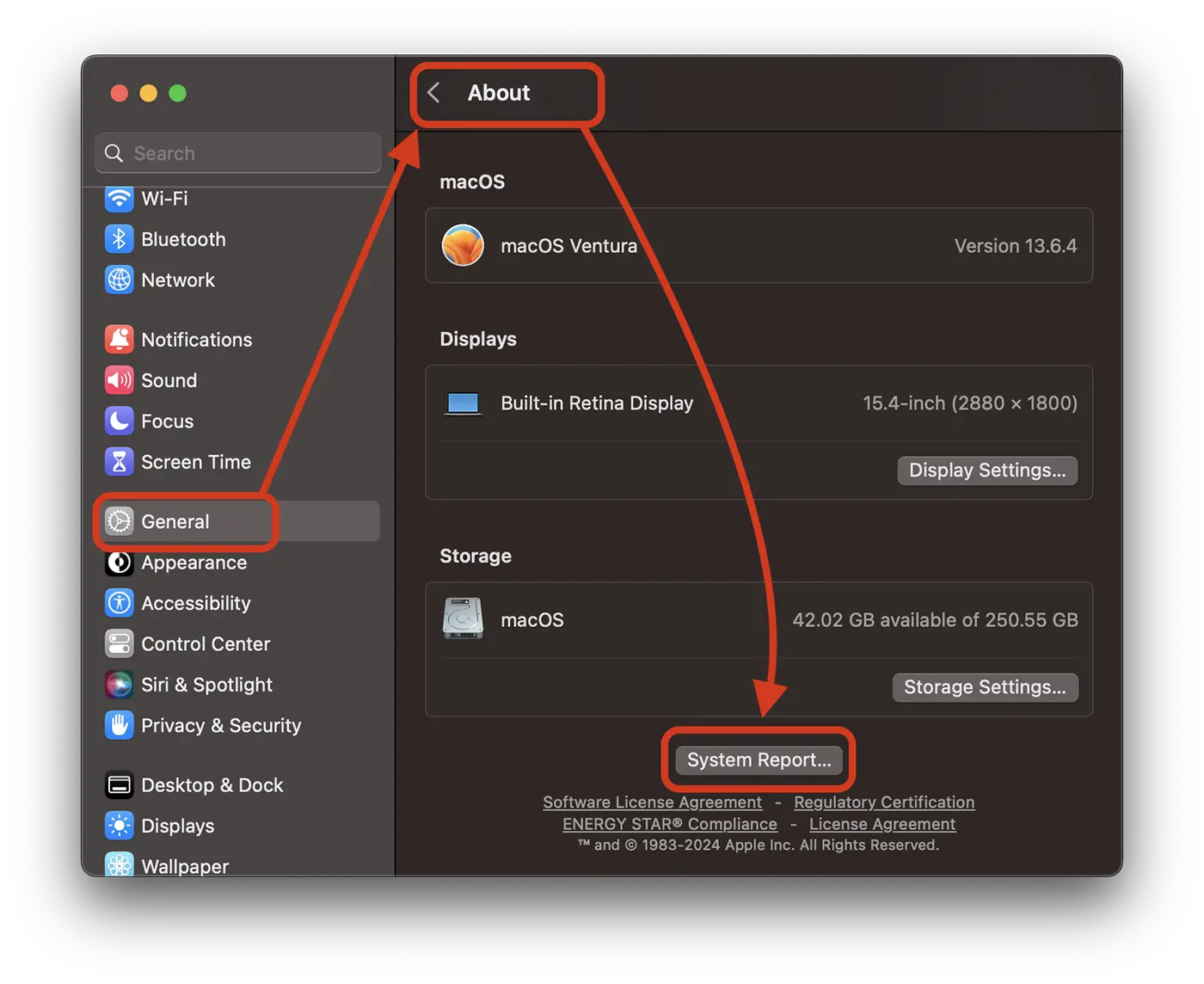Click the Wi-Fi icon in sidebar
This screenshot has height=984, width=1204.
(x=119, y=199)
